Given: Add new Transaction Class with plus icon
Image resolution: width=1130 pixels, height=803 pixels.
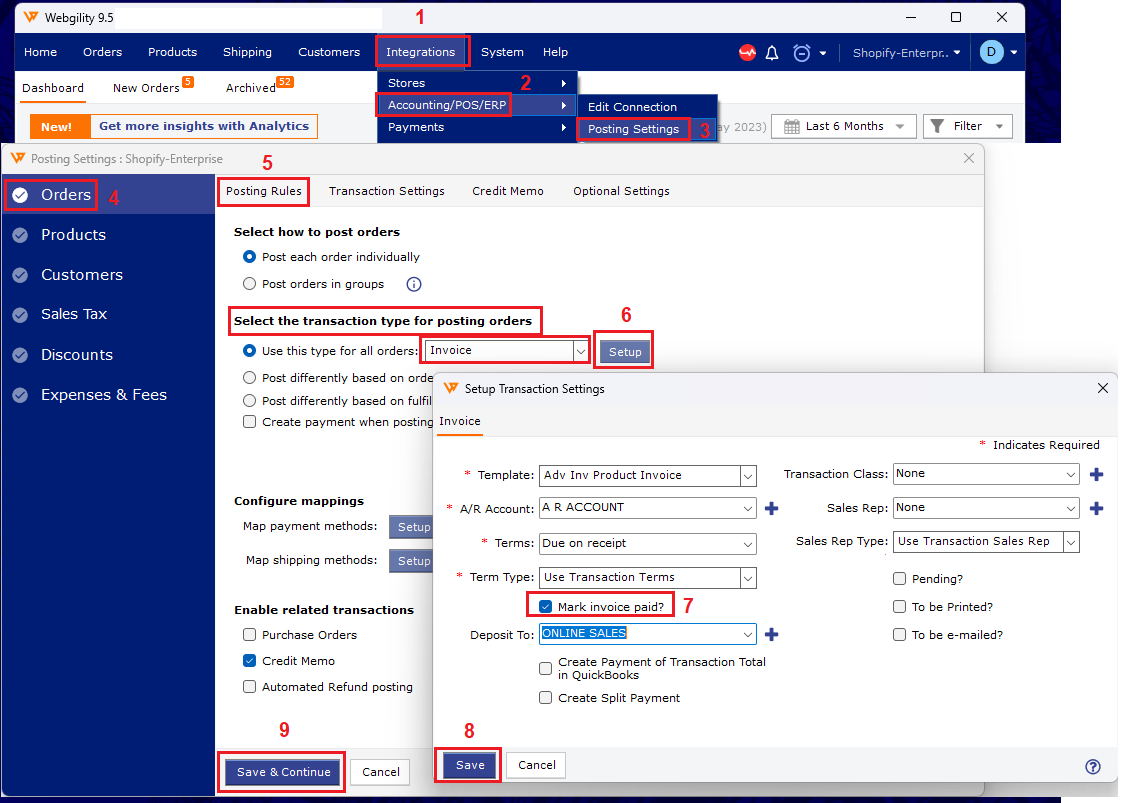Looking at the screenshot, I should [x=1096, y=474].
